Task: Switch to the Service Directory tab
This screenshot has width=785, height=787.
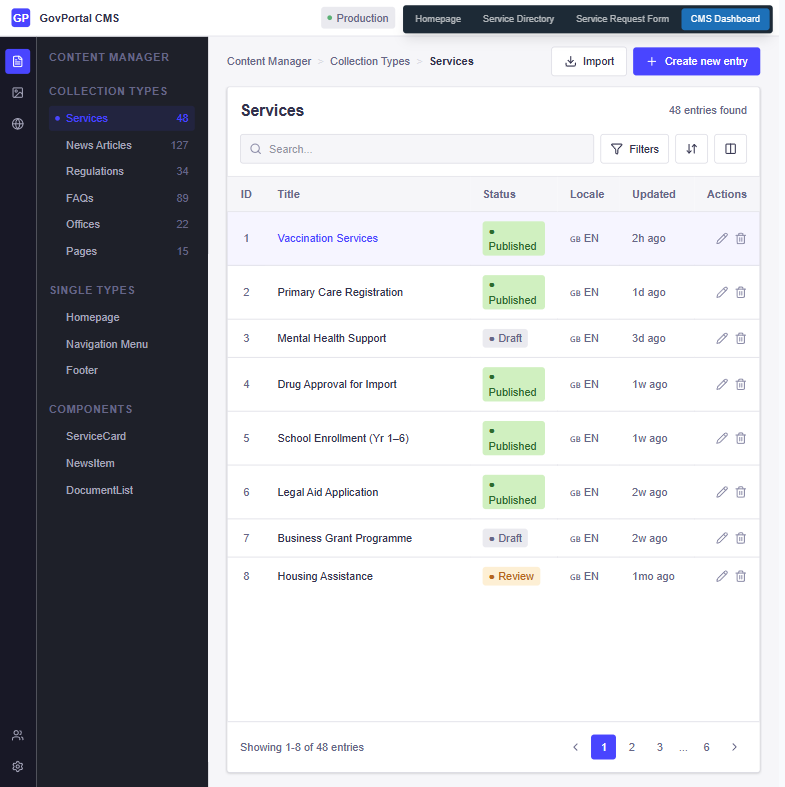Action: pos(518,19)
